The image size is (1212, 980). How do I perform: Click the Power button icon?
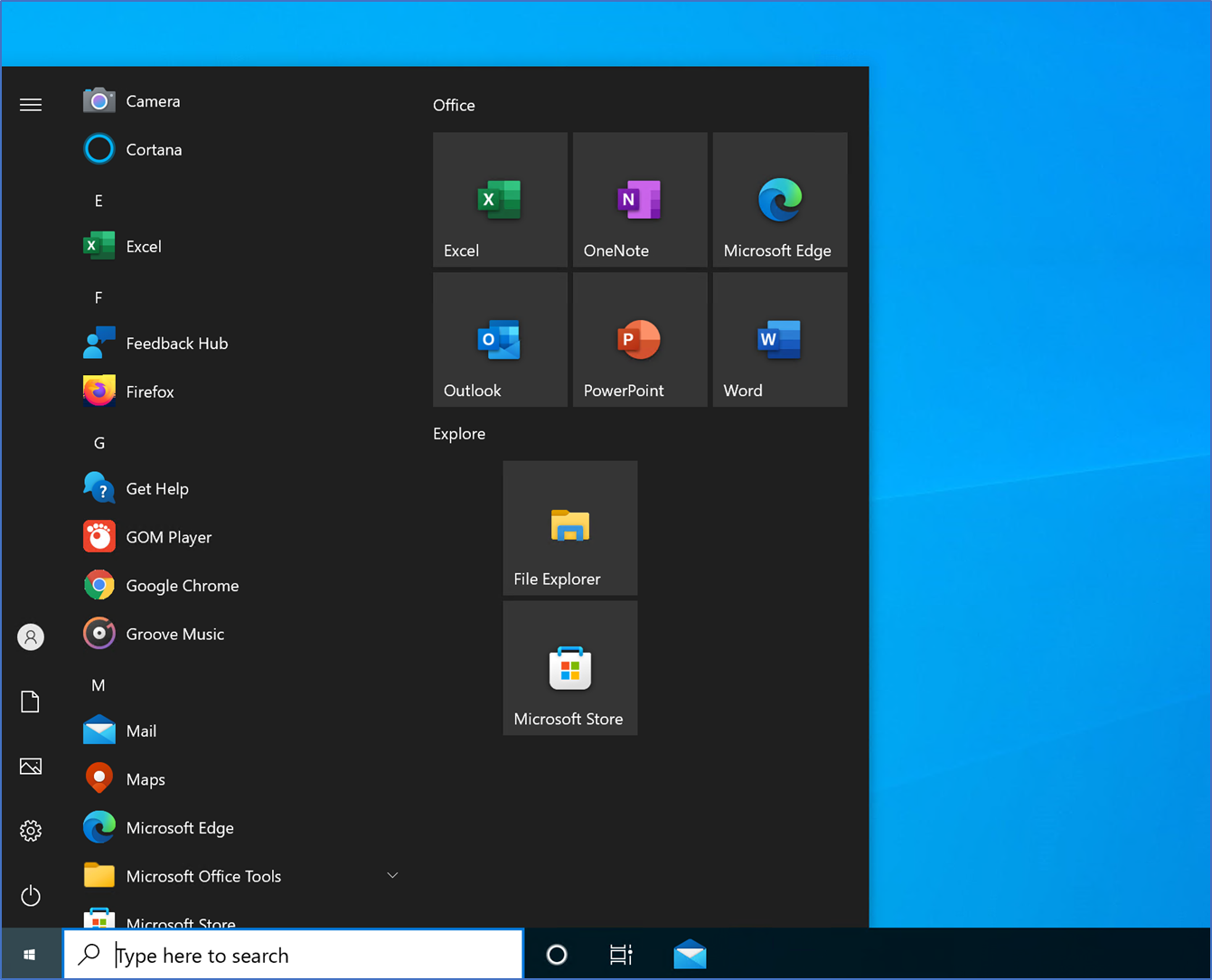(31, 896)
